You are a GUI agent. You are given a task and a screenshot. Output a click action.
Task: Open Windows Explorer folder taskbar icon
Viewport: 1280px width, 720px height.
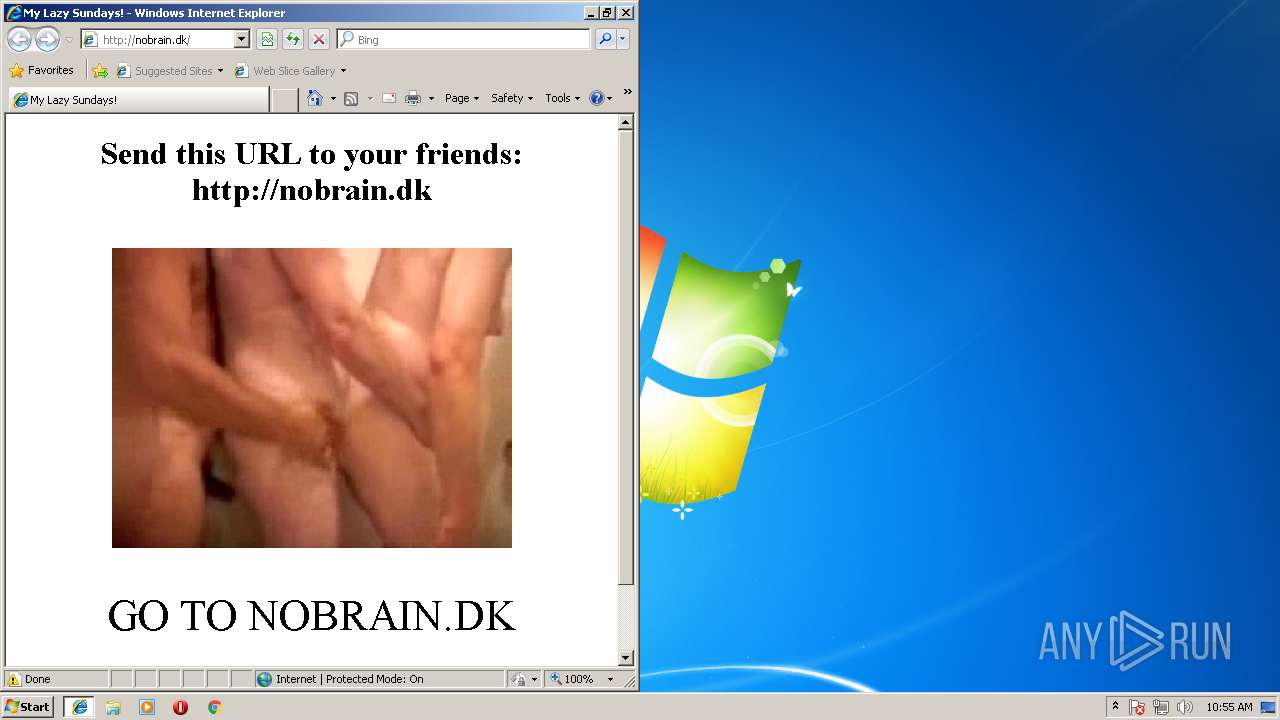[x=113, y=707]
